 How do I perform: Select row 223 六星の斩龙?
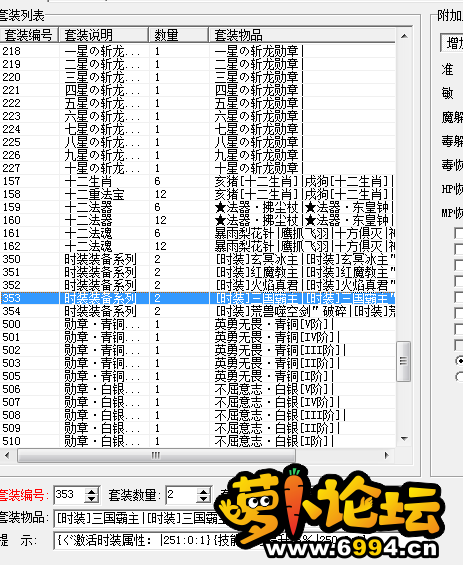[197, 116]
